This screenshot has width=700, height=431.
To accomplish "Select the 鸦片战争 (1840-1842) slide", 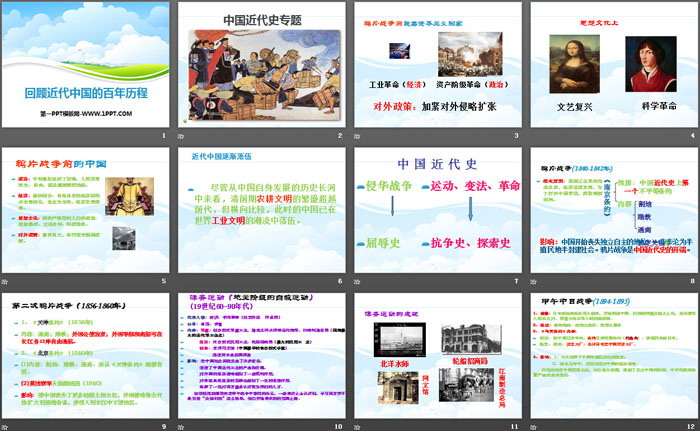I will (612, 213).
